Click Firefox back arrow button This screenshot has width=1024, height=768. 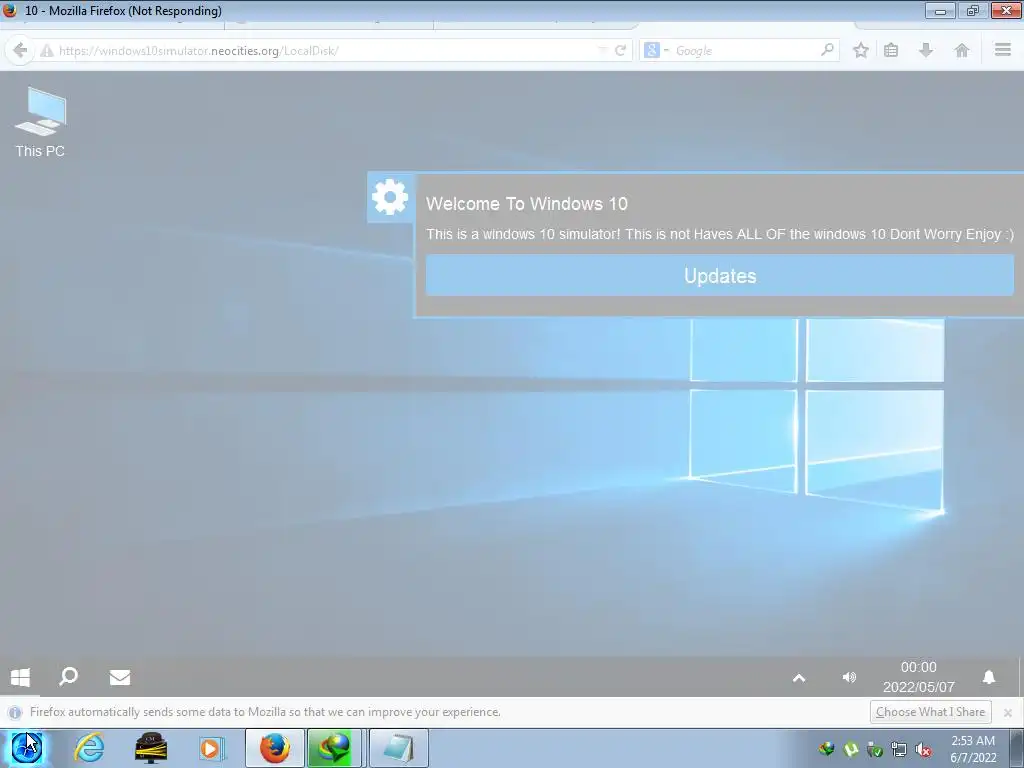point(20,50)
